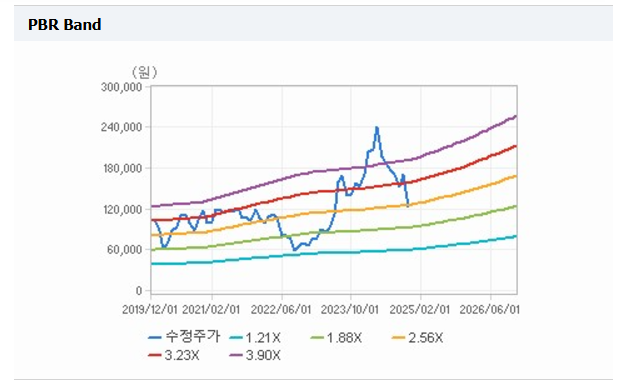This screenshot has height=389, width=622.
Task: Click the PBR Band heading
Action: click(65, 25)
